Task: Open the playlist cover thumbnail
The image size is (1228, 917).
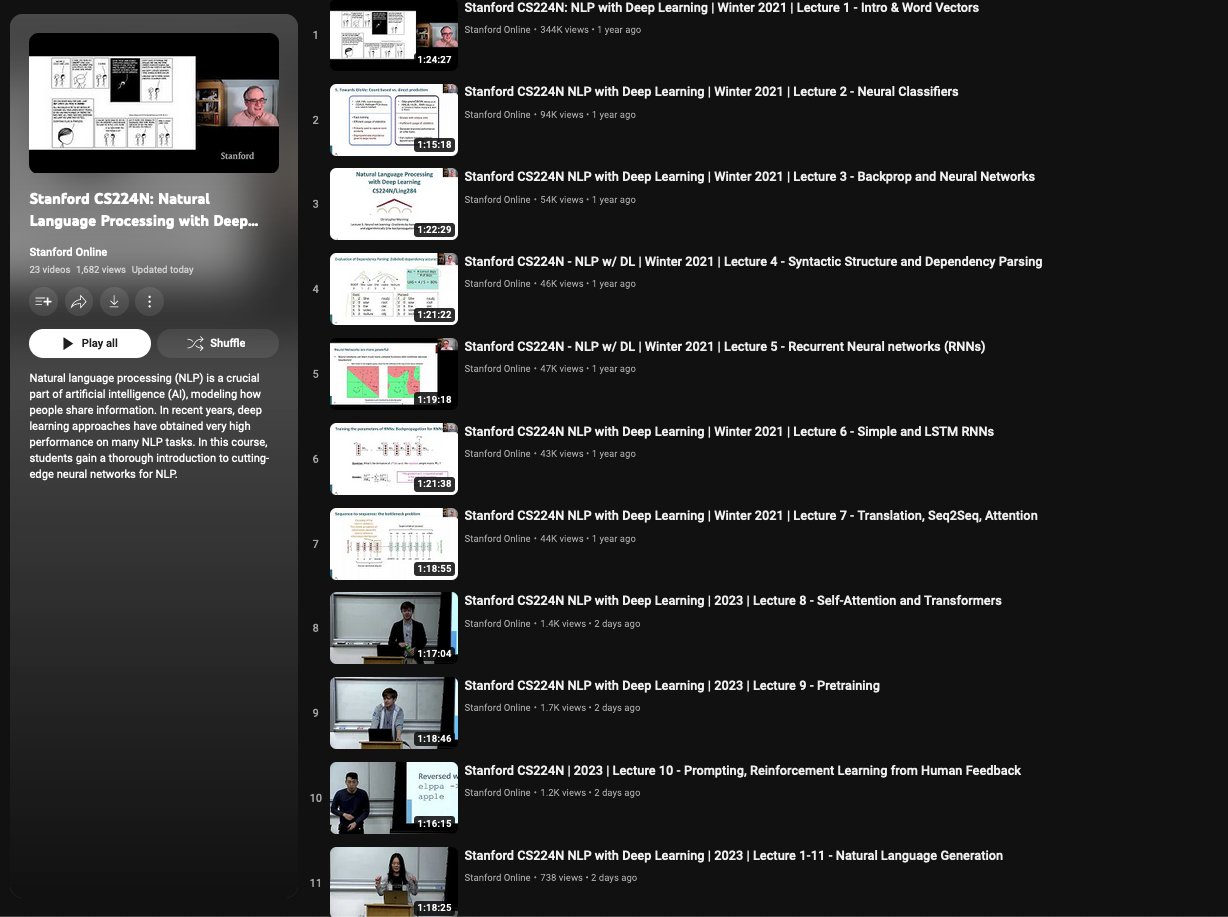Action: point(154,103)
